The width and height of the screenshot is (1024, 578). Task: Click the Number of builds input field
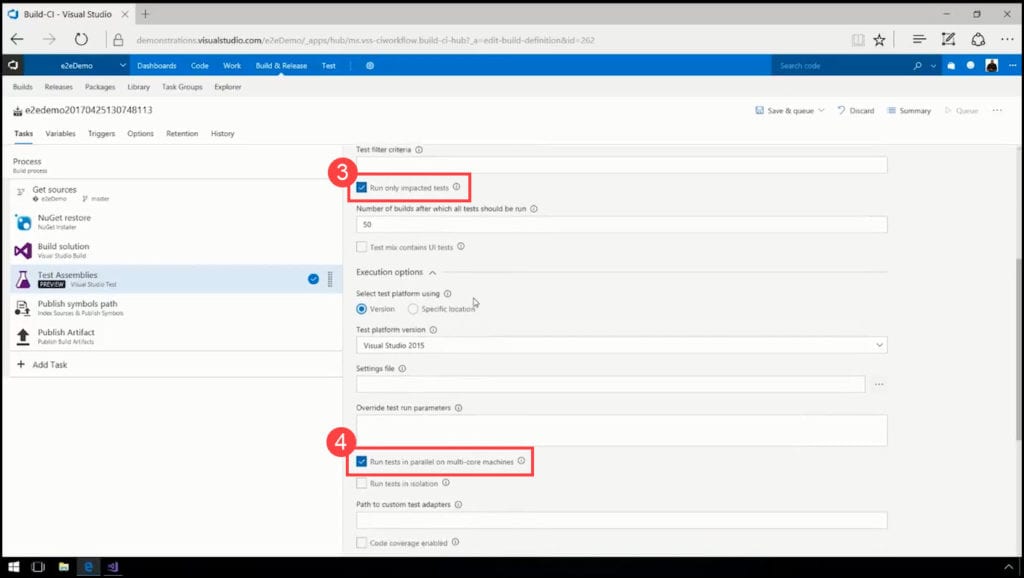tap(621, 224)
